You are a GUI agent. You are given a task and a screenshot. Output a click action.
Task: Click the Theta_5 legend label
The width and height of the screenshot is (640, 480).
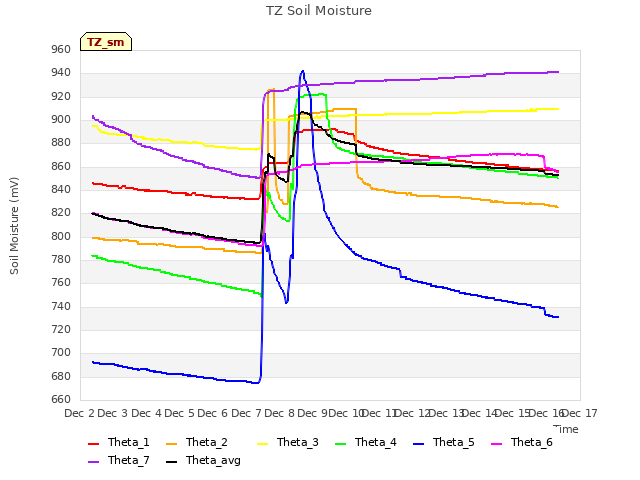[x=453, y=442]
